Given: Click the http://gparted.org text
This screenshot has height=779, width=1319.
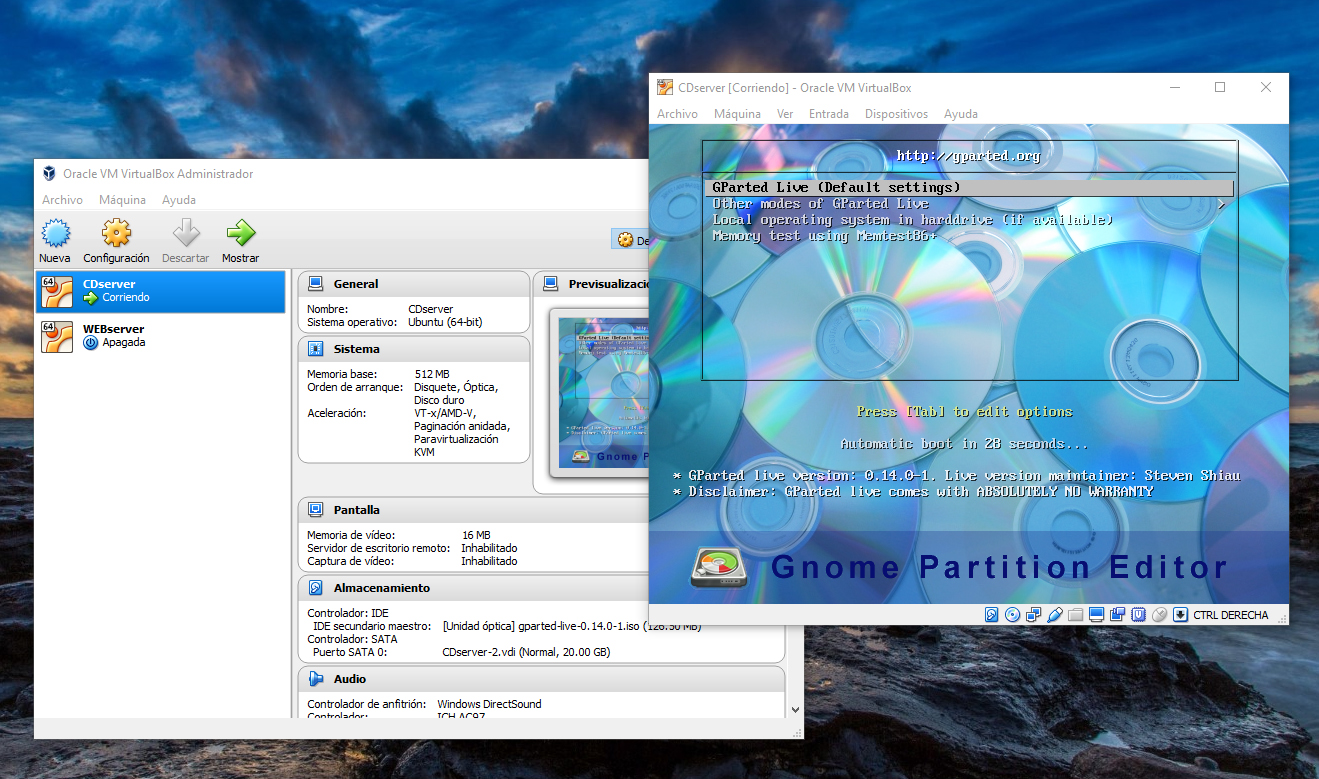Looking at the screenshot, I should pos(968,156).
